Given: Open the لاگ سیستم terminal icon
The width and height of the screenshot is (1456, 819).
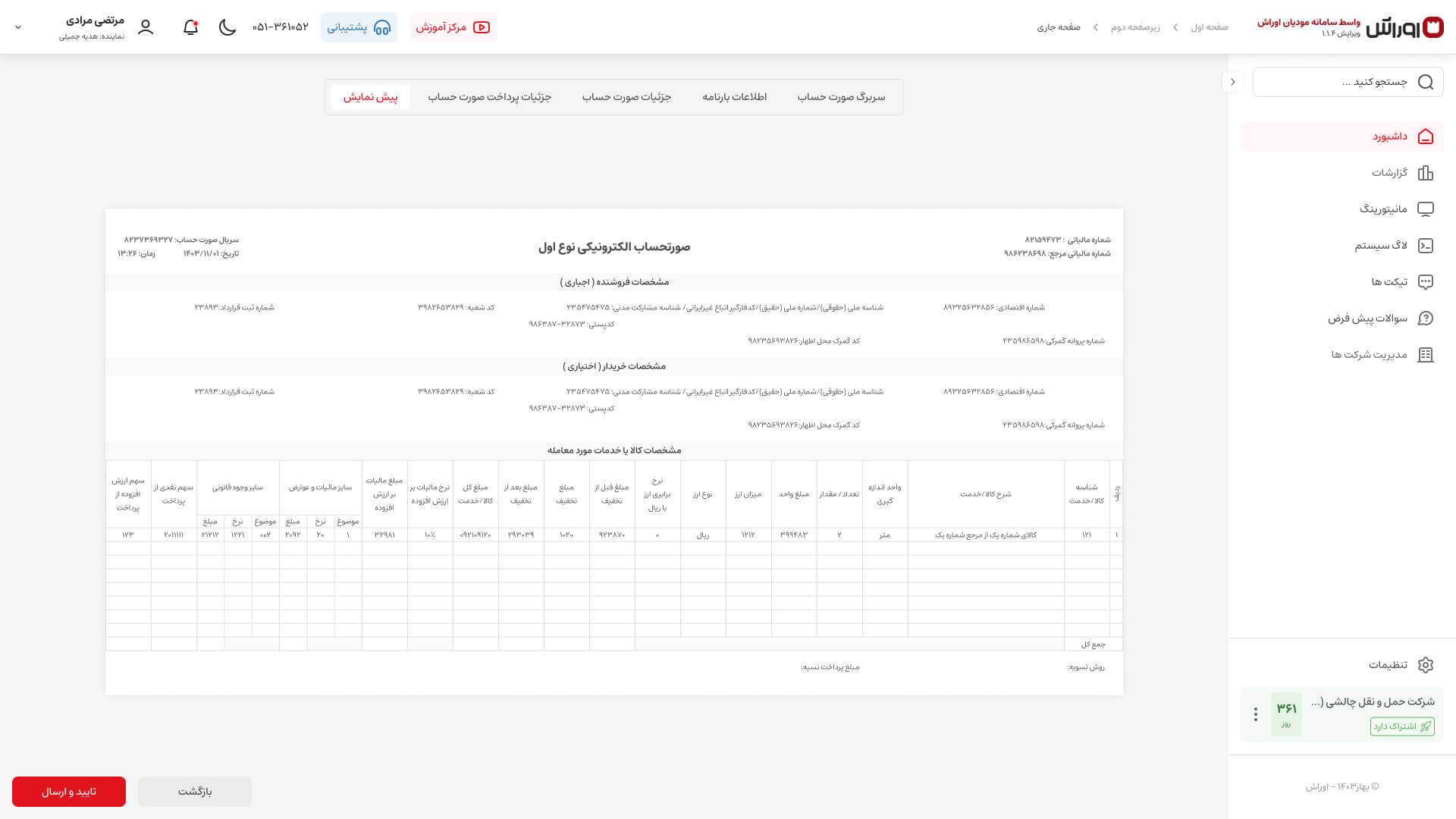Looking at the screenshot, I should [1426, 246].
